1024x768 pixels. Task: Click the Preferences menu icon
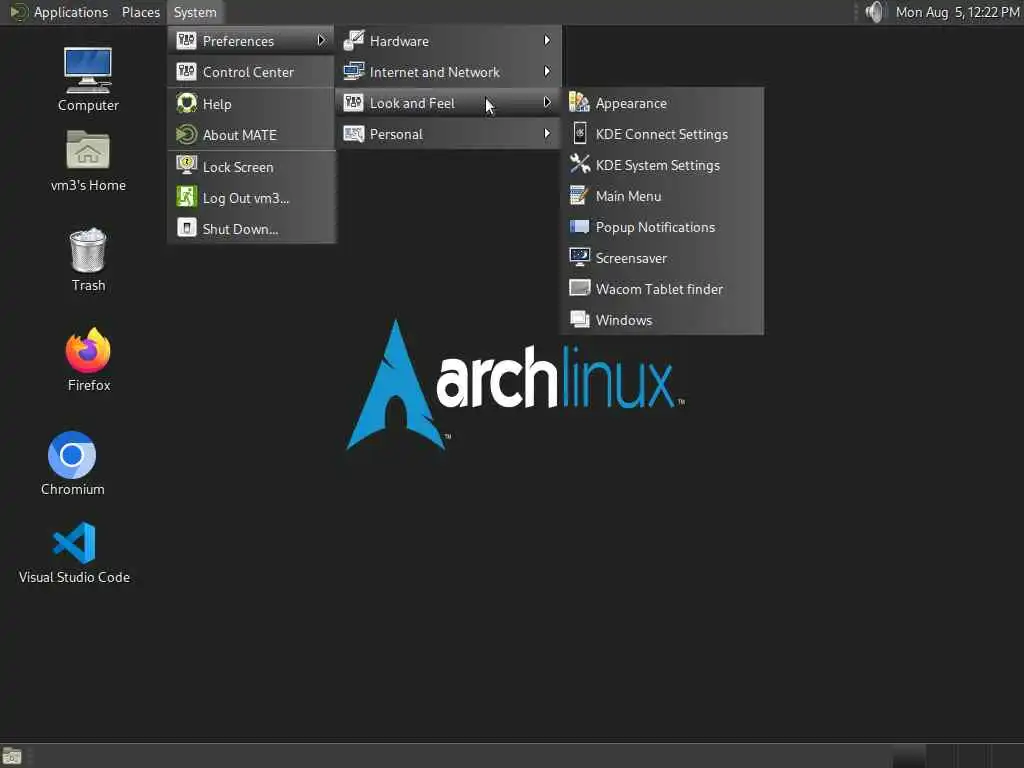186,40
